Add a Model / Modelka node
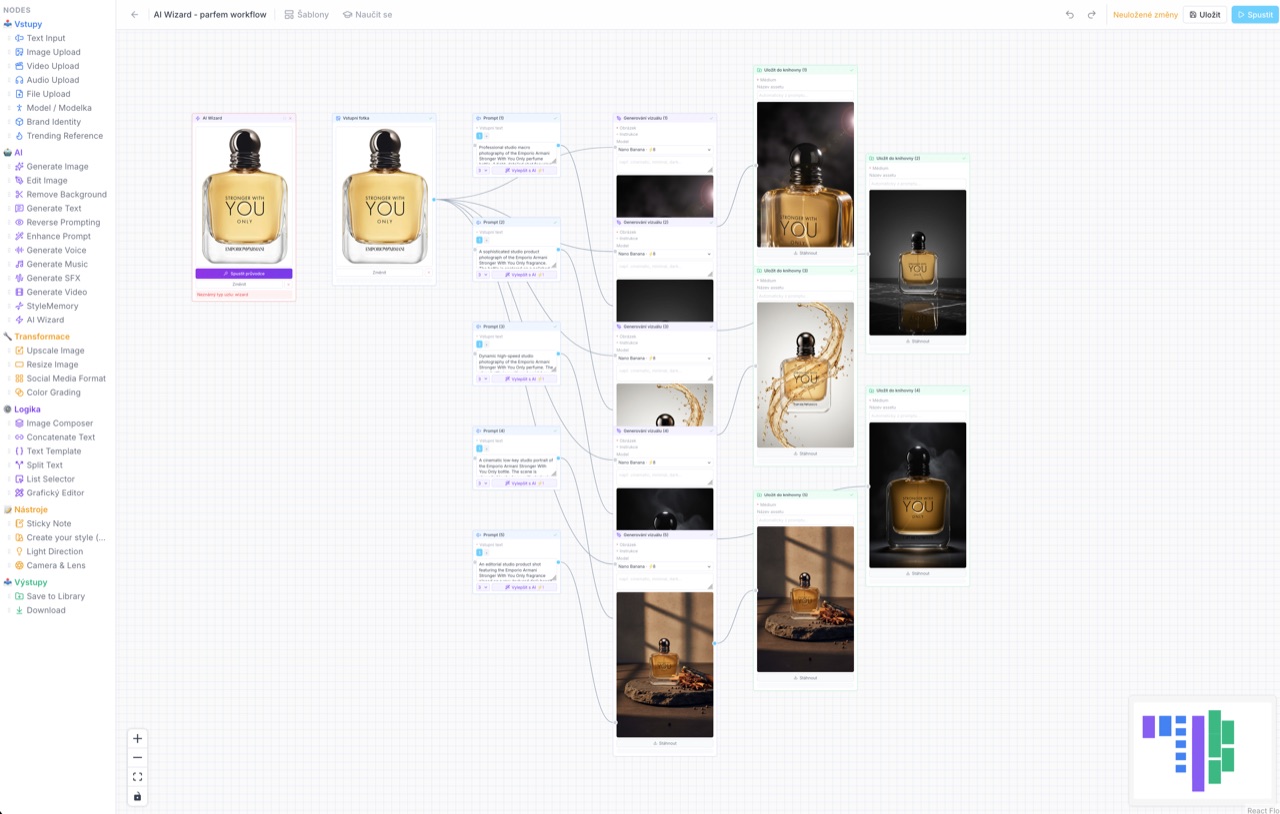This screenshot has height=814, width=1280. click(x=58, y=108)
